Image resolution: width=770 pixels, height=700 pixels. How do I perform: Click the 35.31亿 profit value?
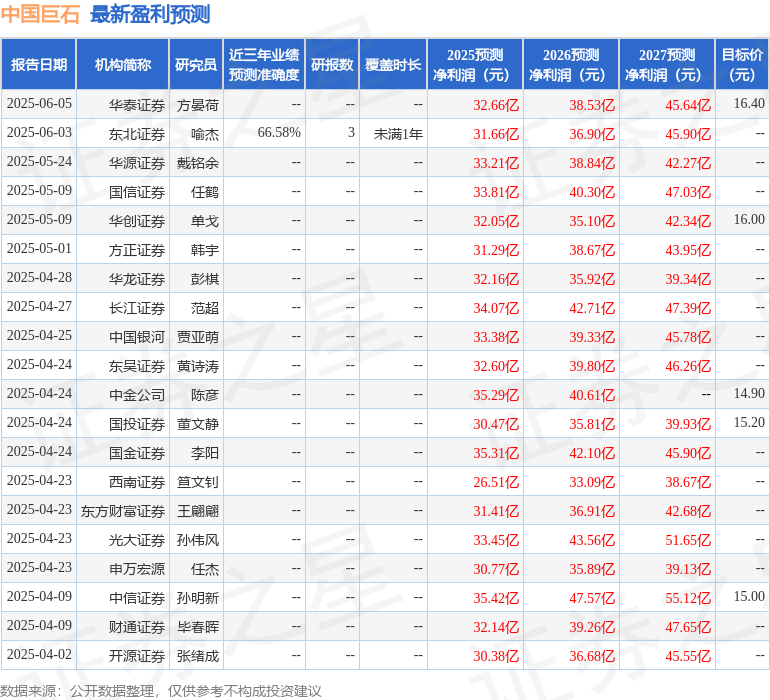[496, 453]
